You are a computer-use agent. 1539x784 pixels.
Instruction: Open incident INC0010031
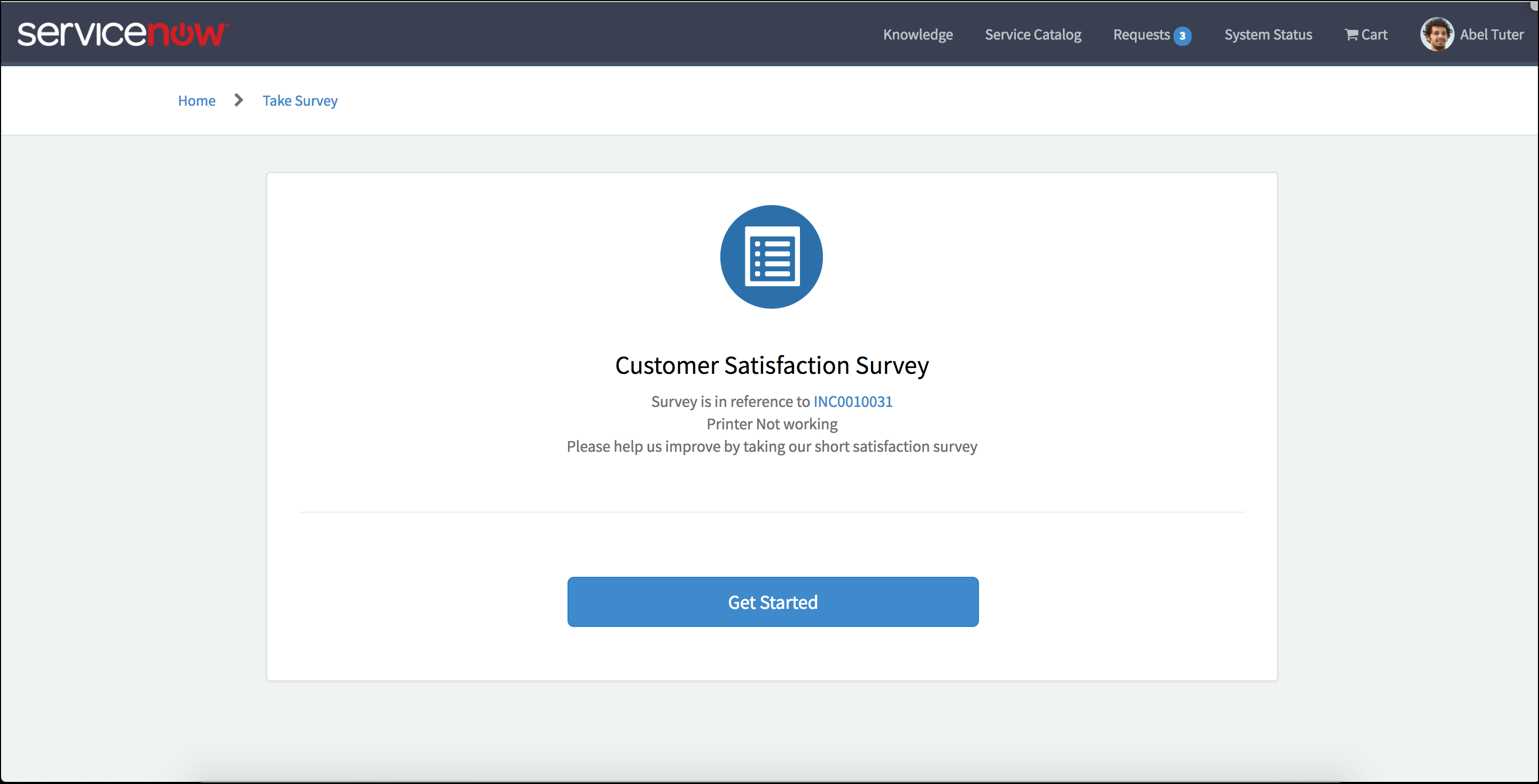point(852,401)
